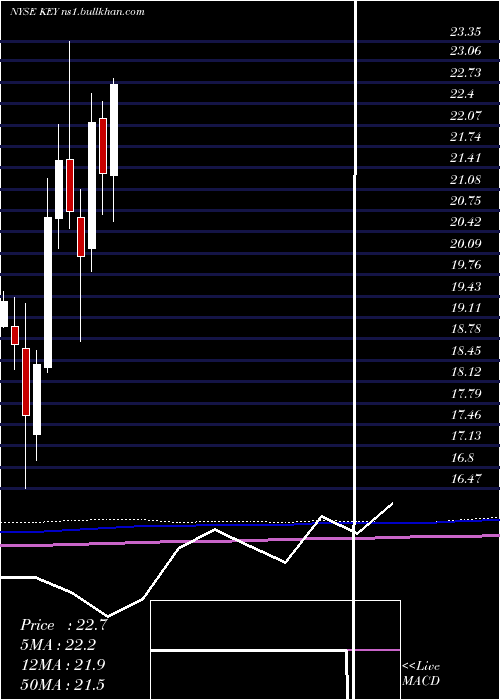Select the 16.8 price axis label
The height and width of the screenshot is (700, 500).
[462, 458]
